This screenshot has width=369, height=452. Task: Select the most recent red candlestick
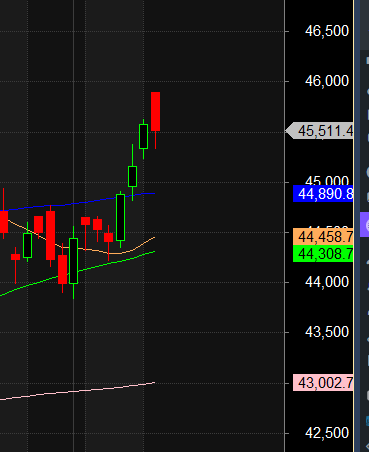click(155, 112)
